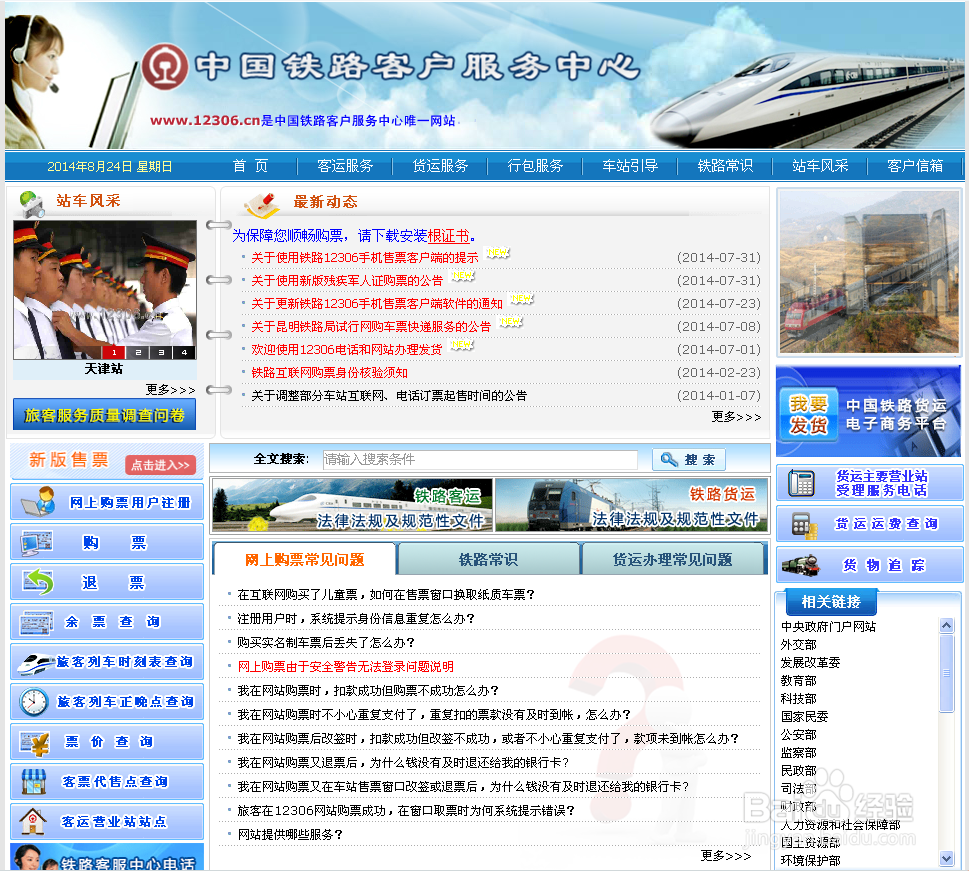Open the 行包服务 menu

(535, 166)
